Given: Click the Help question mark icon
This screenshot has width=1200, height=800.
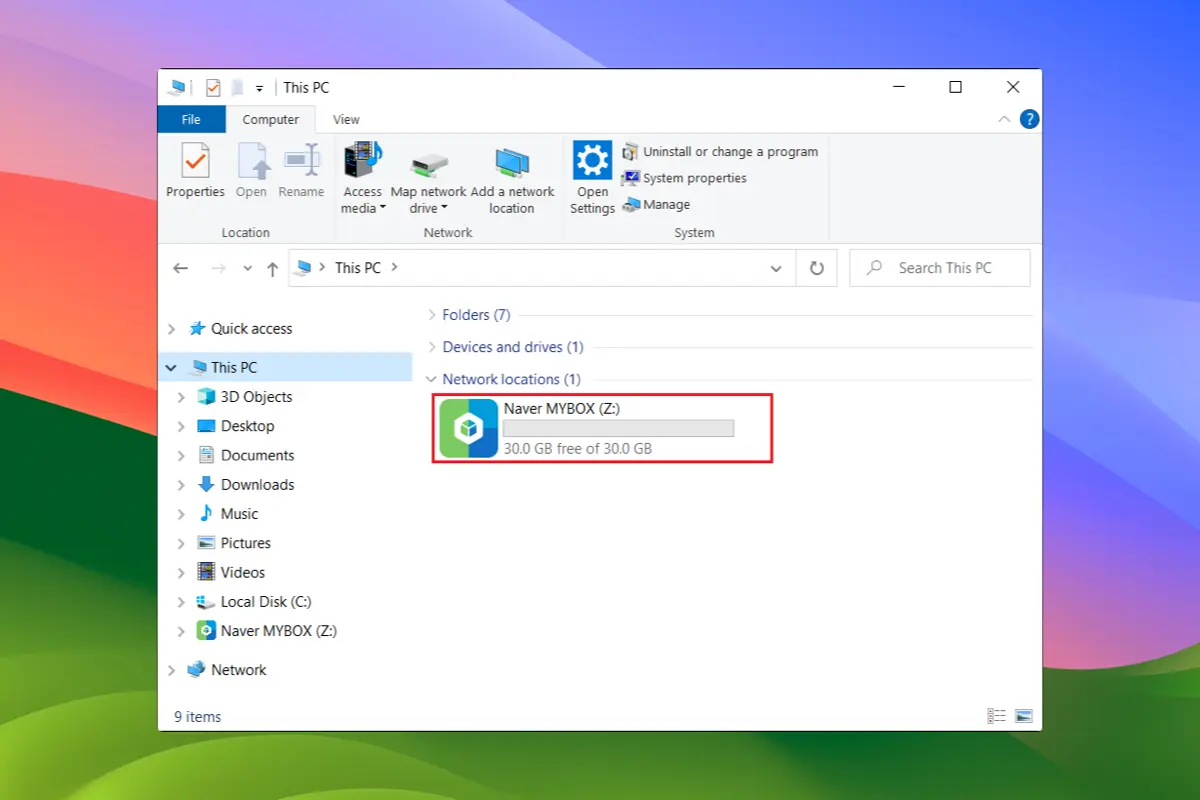Looking at the screenshot, I should pyautogui.click(x=1029, y=119).
